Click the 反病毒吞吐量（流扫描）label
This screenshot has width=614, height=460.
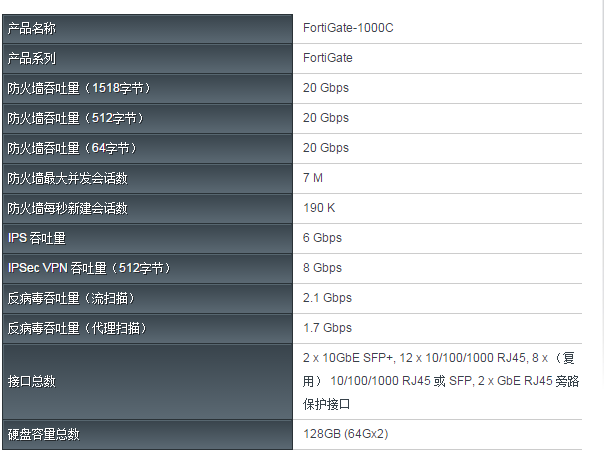coord(71,299)
